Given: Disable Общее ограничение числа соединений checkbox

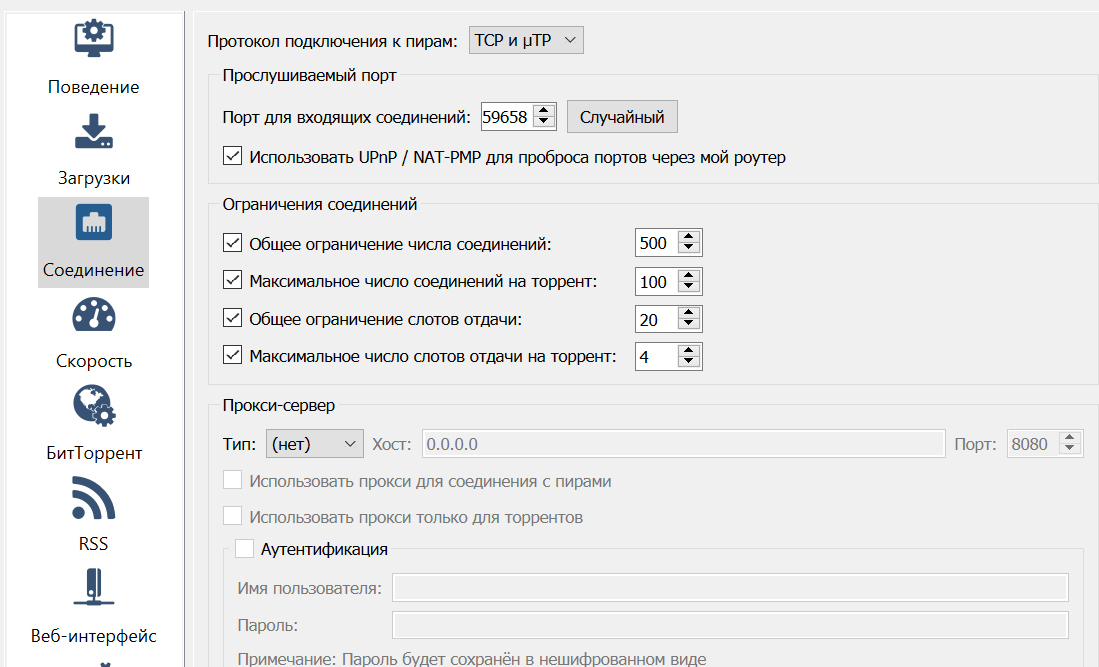Looking at the screenshot, I should (232, 243).
